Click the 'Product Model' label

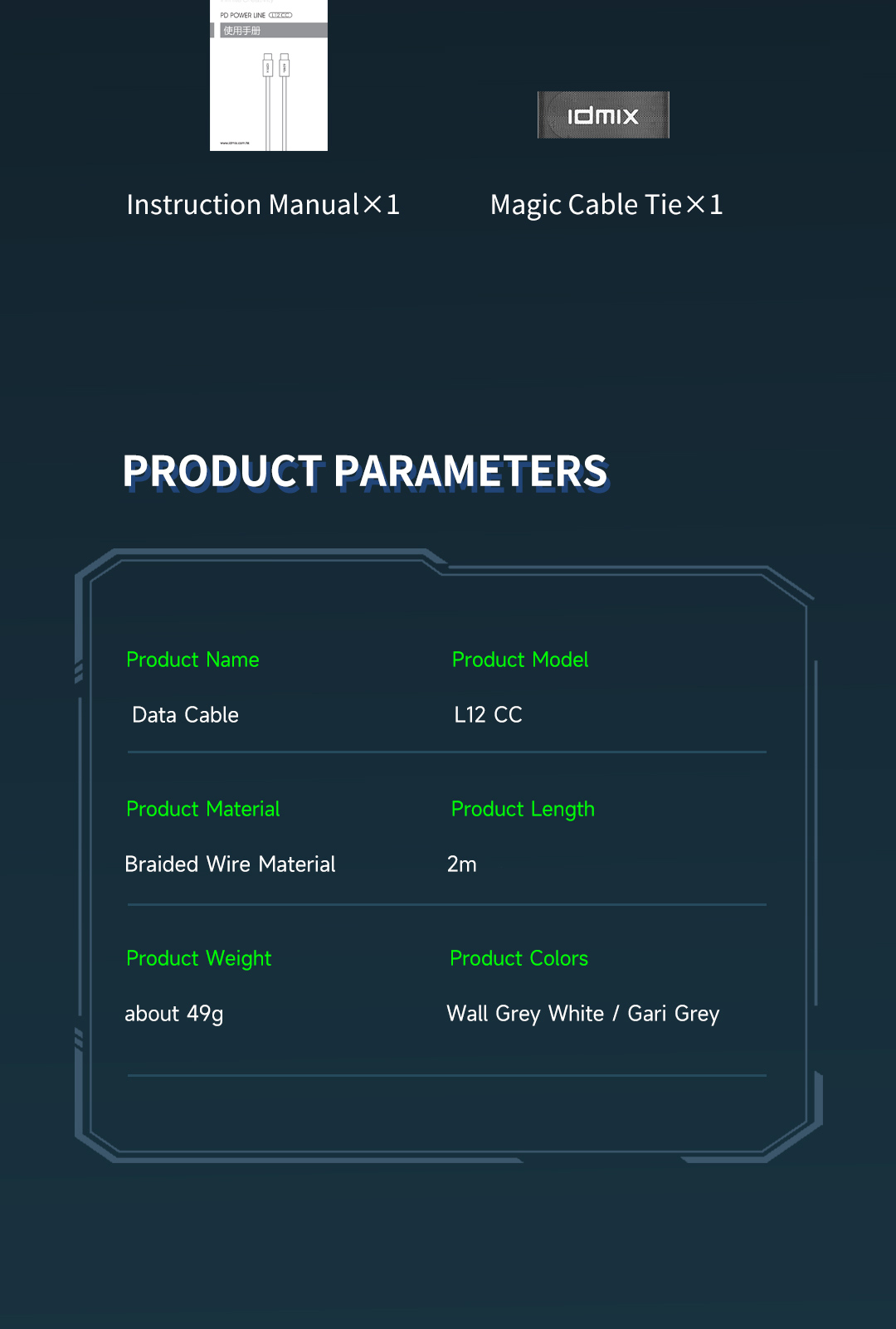tap(520, 660)
